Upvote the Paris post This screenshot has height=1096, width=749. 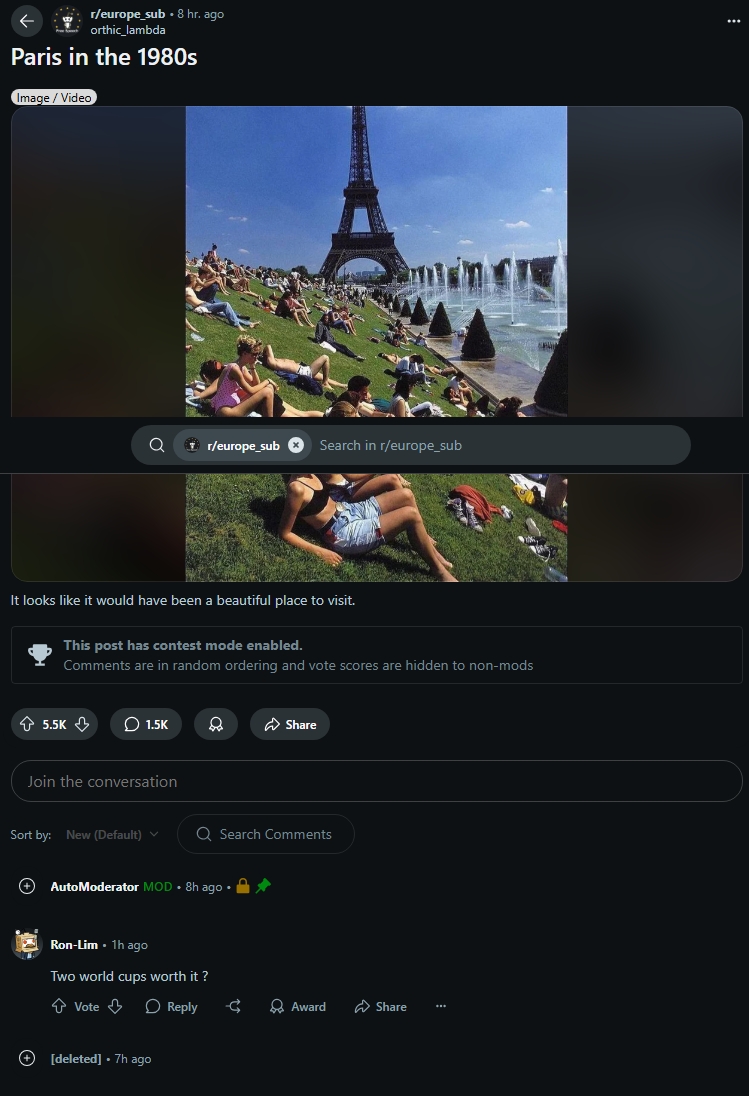coord(27,724)
